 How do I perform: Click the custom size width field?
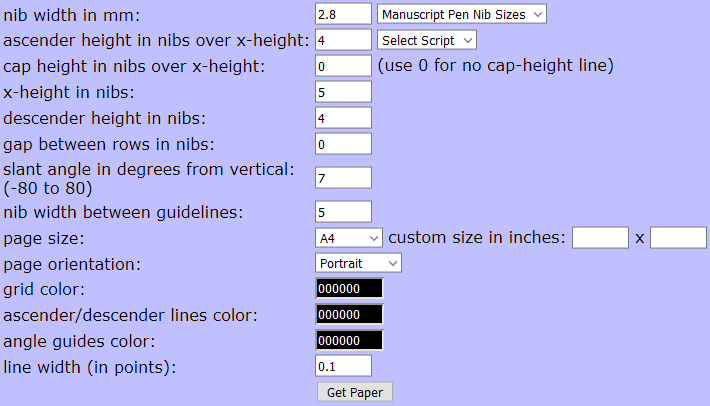pyautogui.click(x=600, y=238)
